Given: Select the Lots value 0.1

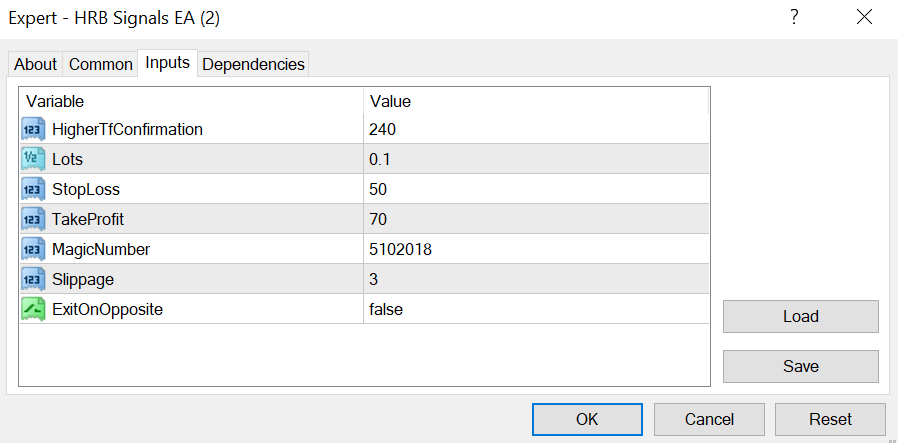Looking at the screenshot, I should click(536, 159).
